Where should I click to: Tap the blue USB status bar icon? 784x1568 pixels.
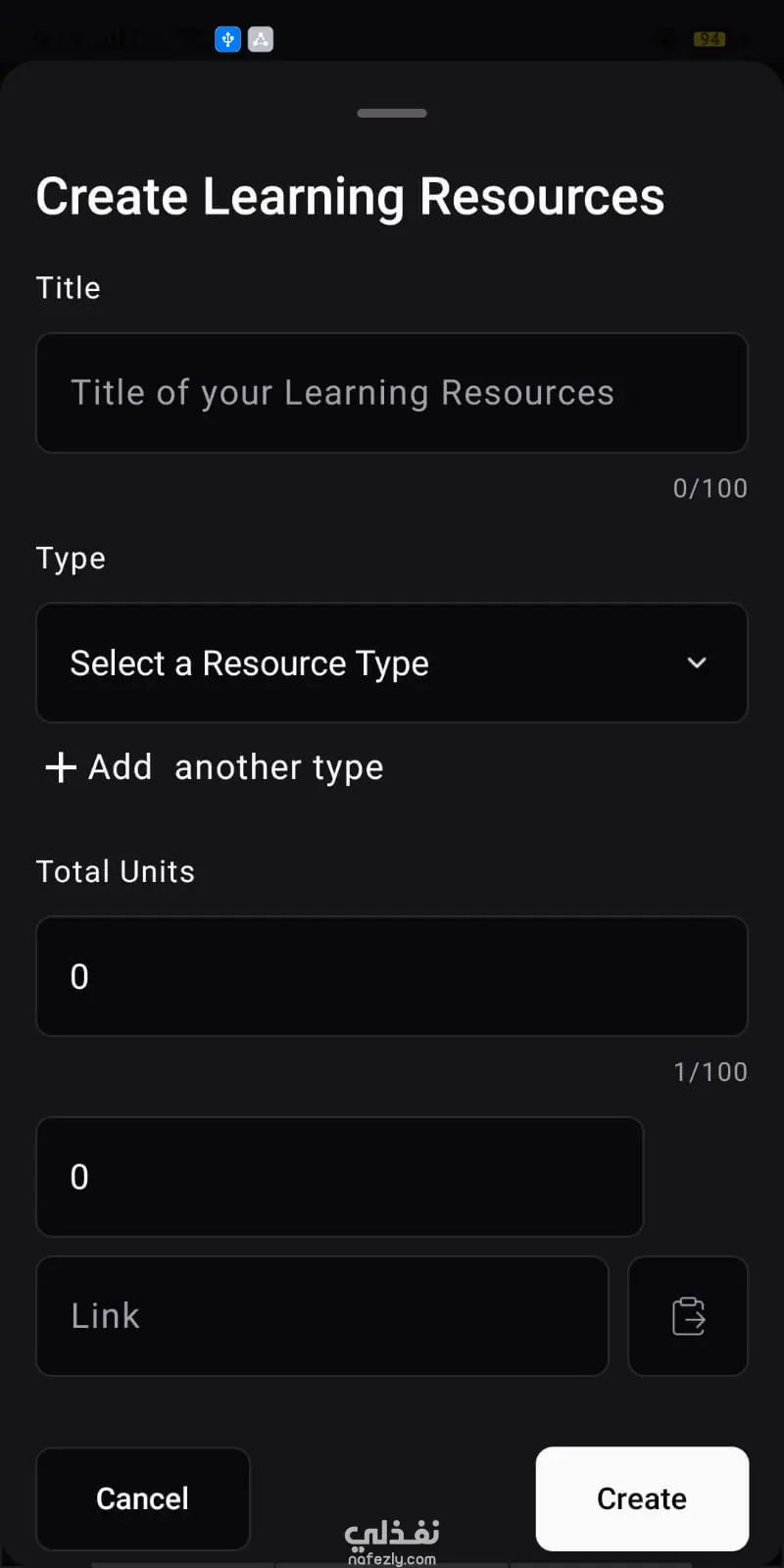tap(227, 39)
